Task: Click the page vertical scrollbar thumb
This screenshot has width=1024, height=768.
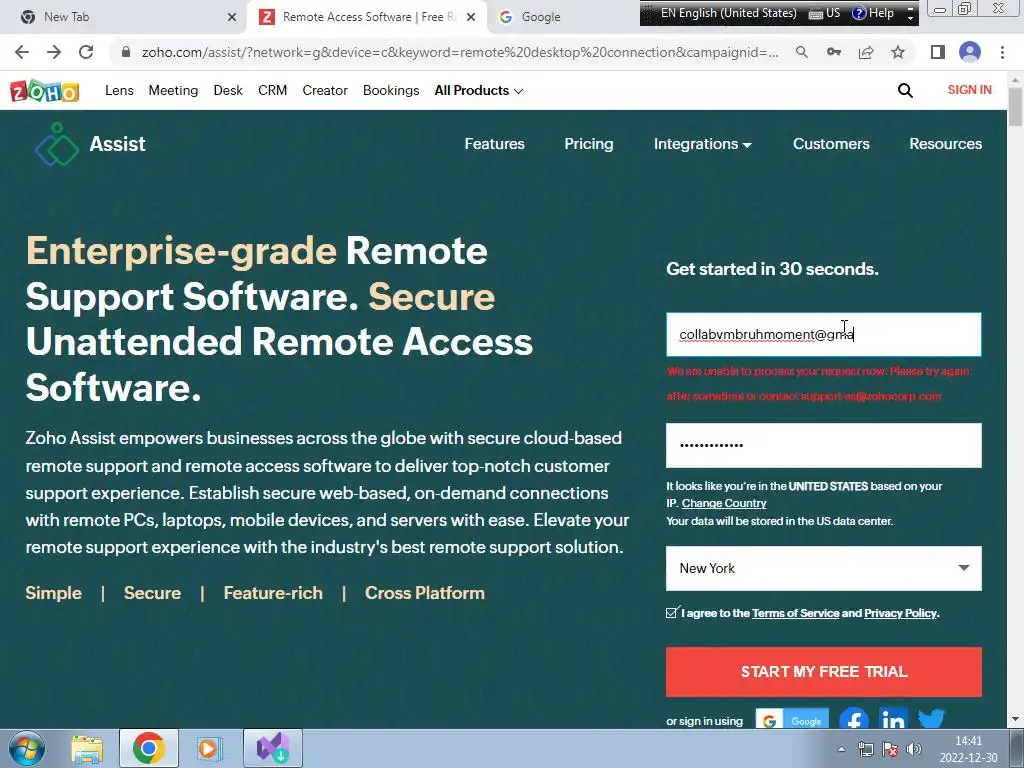Action: pyautogui.click(x=1015, y=104)
